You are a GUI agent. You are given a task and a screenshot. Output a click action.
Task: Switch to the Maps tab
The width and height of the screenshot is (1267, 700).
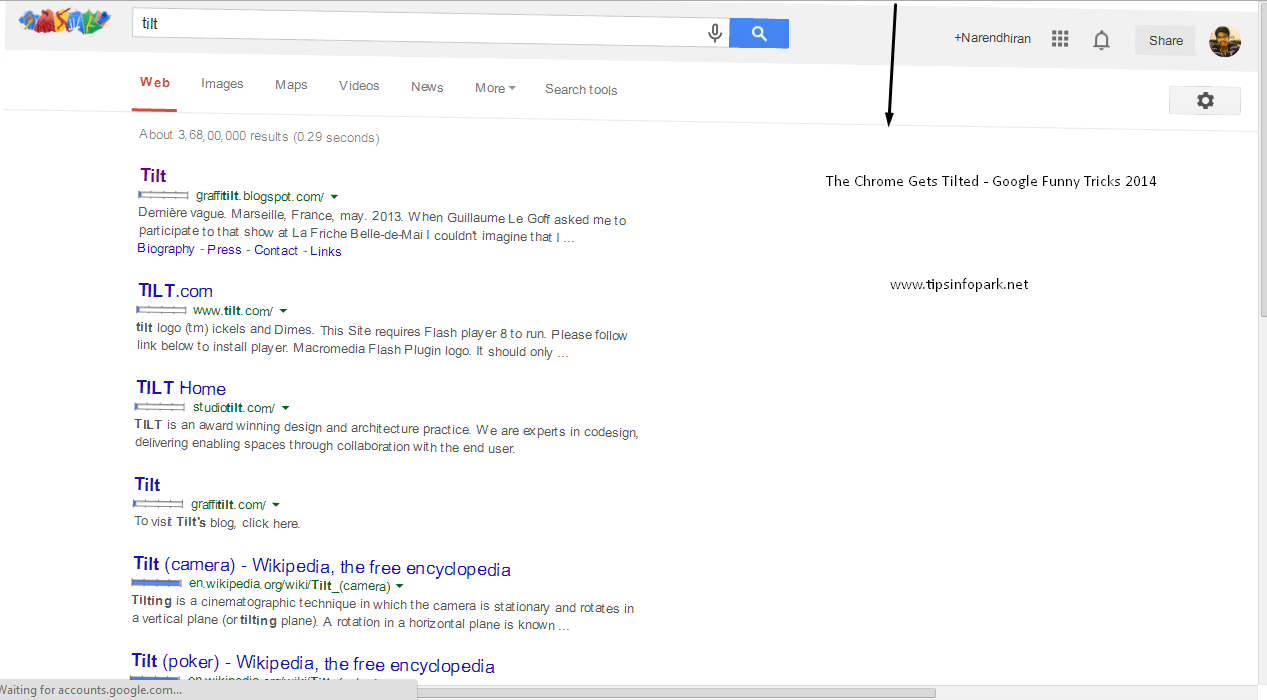pyautogui.click(x=291, y=85)
